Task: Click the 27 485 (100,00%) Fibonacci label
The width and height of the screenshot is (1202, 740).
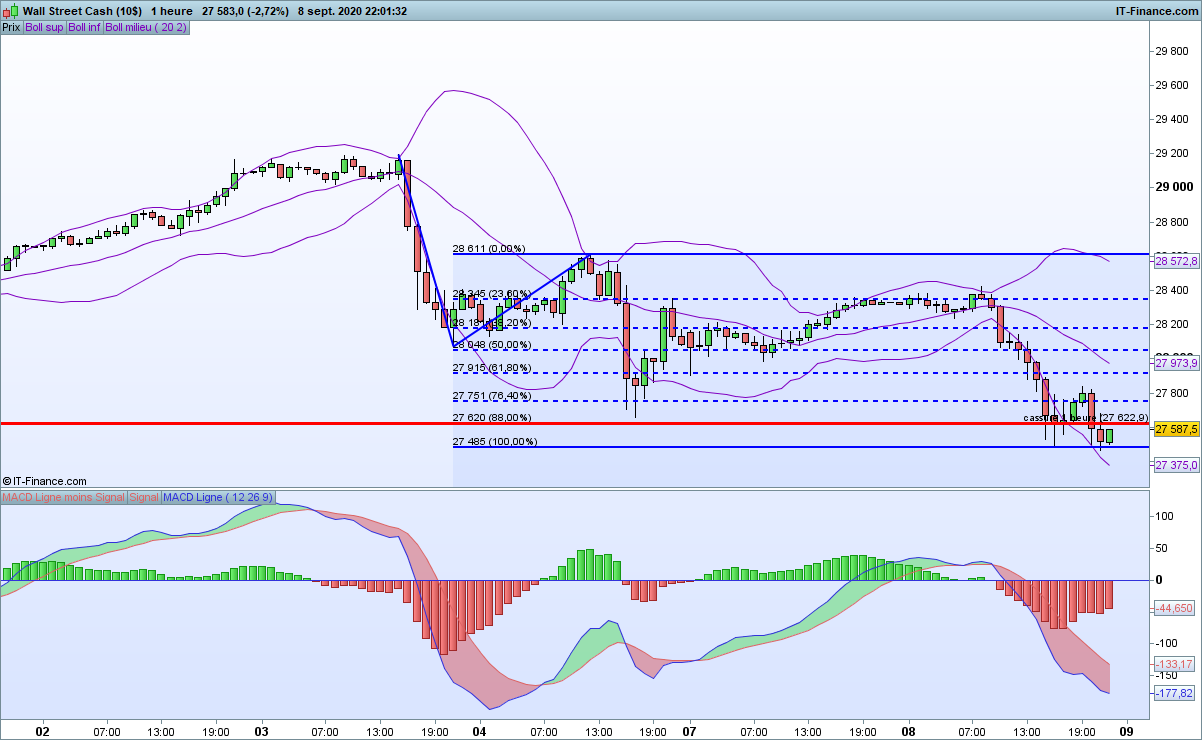Action: [495, 441]
